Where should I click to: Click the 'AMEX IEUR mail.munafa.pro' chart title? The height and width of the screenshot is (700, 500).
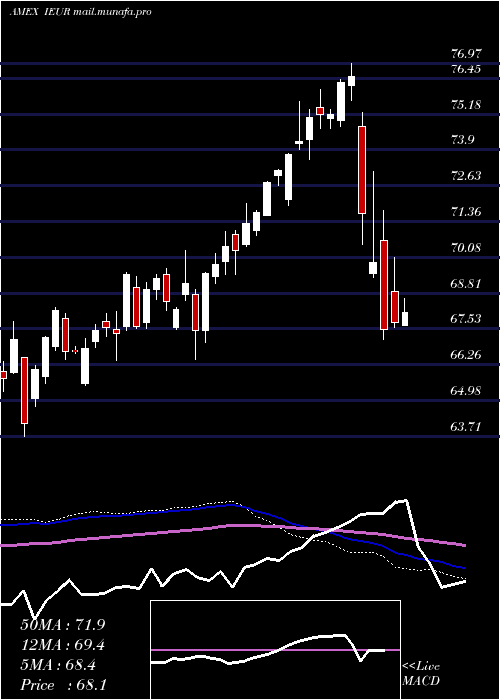point(80,12)
